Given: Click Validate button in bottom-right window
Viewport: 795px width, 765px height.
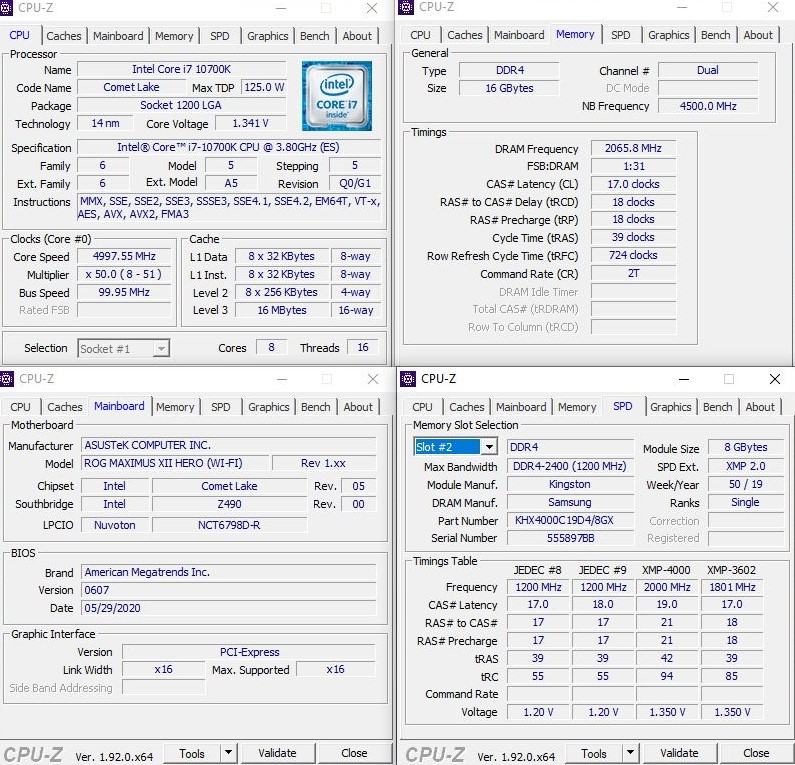Looking at the screenshot, I should [x=679, y=753].
